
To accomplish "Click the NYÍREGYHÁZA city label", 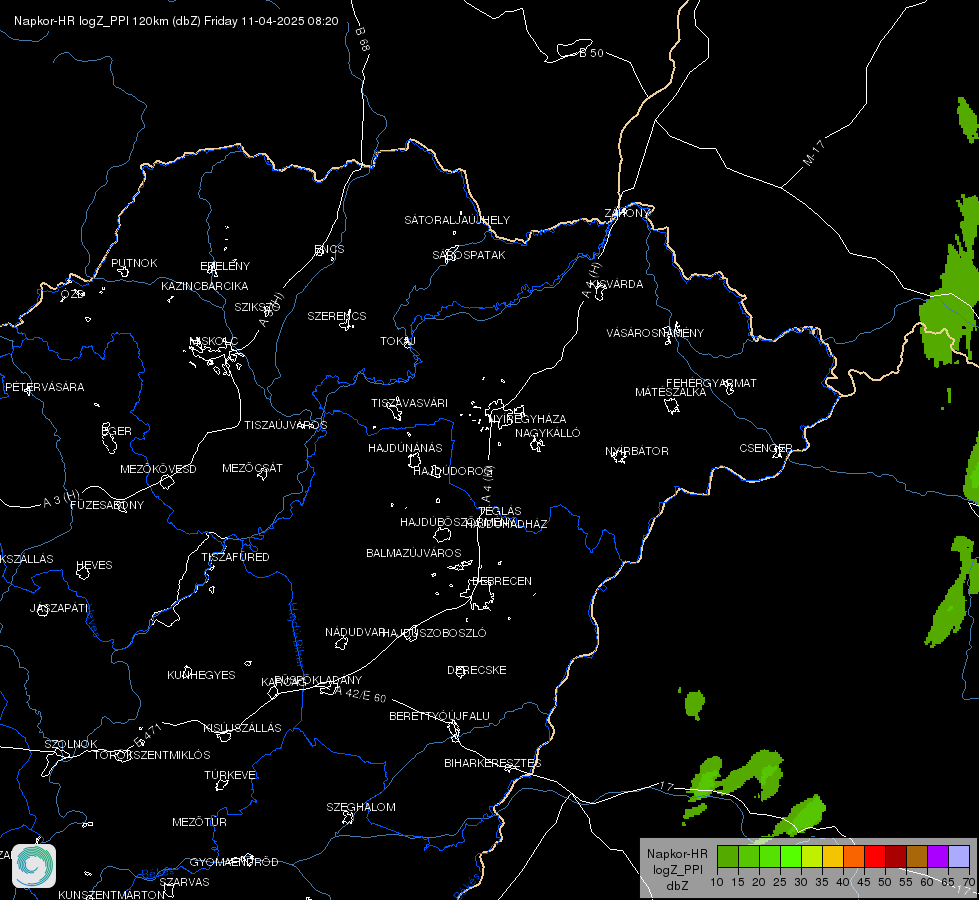I will 528,418.
